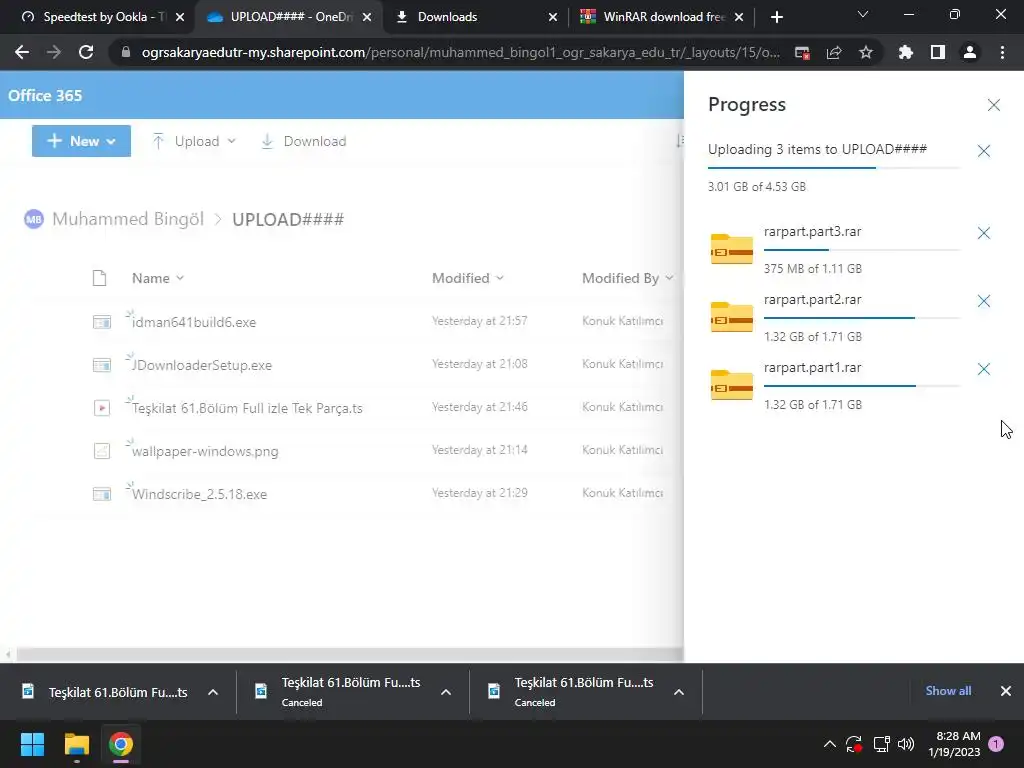This screenshot has width=1024, height=768.
Task: Click the Office 365 header link
Action: (x=45, y=95)
